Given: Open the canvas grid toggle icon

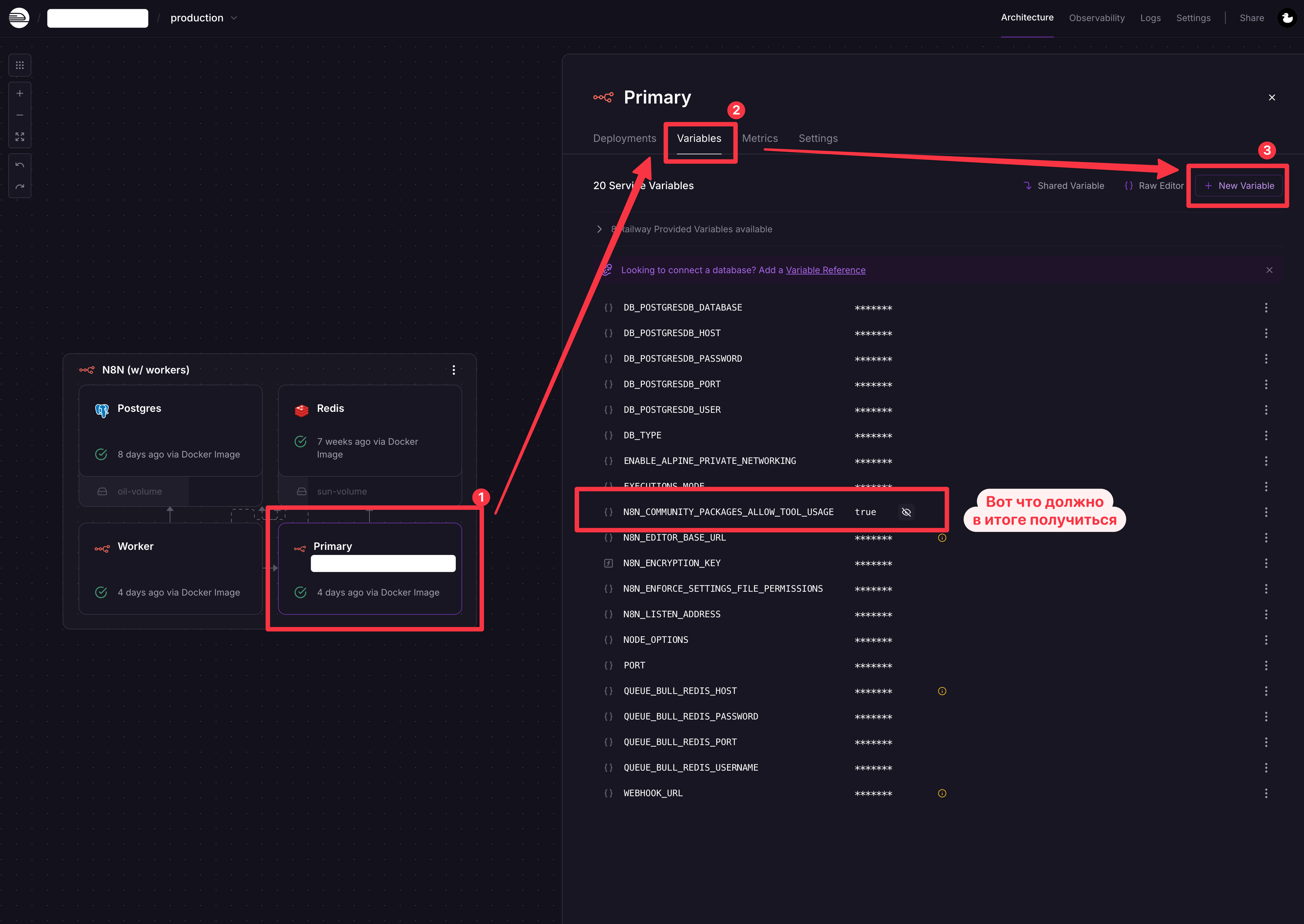Looking at the screenshot, I should pyautogui.click(x=20, y=65).
